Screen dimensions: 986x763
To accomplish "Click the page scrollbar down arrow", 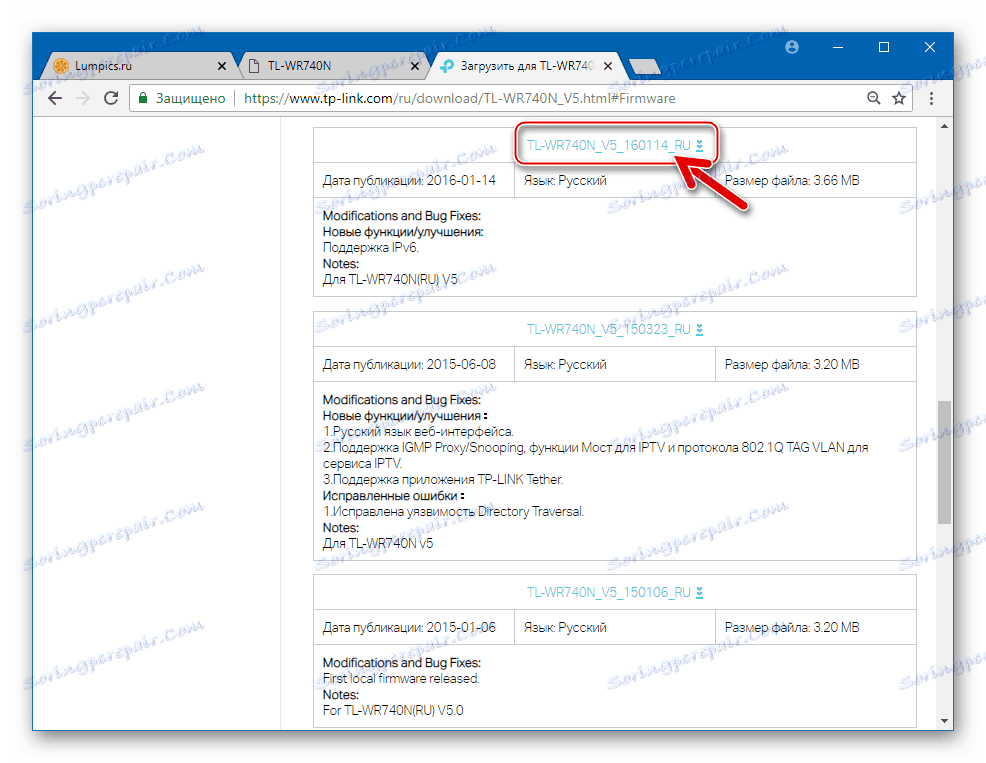I will click(944, 721).
